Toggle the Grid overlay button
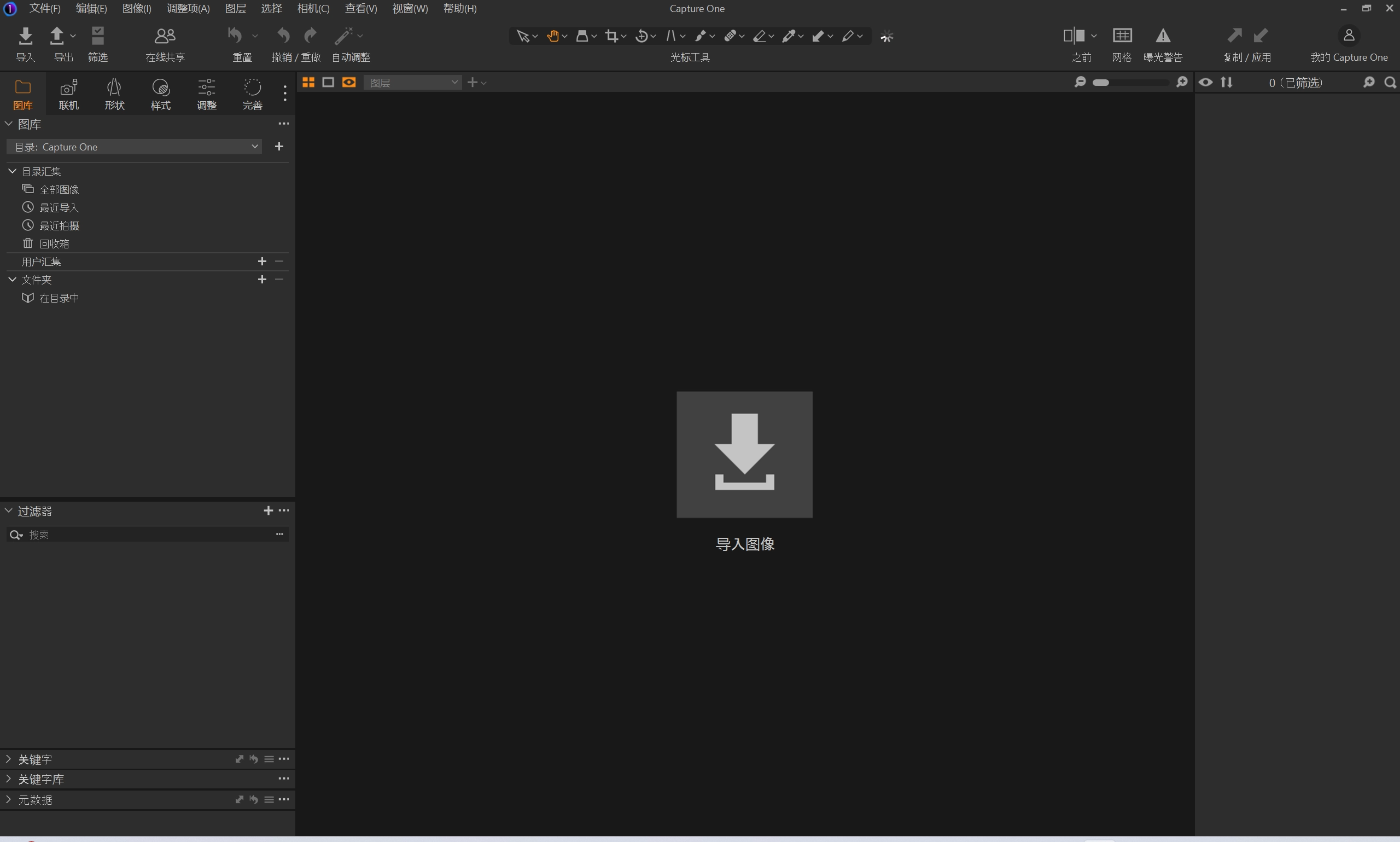The height and width of the screenshot is (842, 1400). 1122,36
